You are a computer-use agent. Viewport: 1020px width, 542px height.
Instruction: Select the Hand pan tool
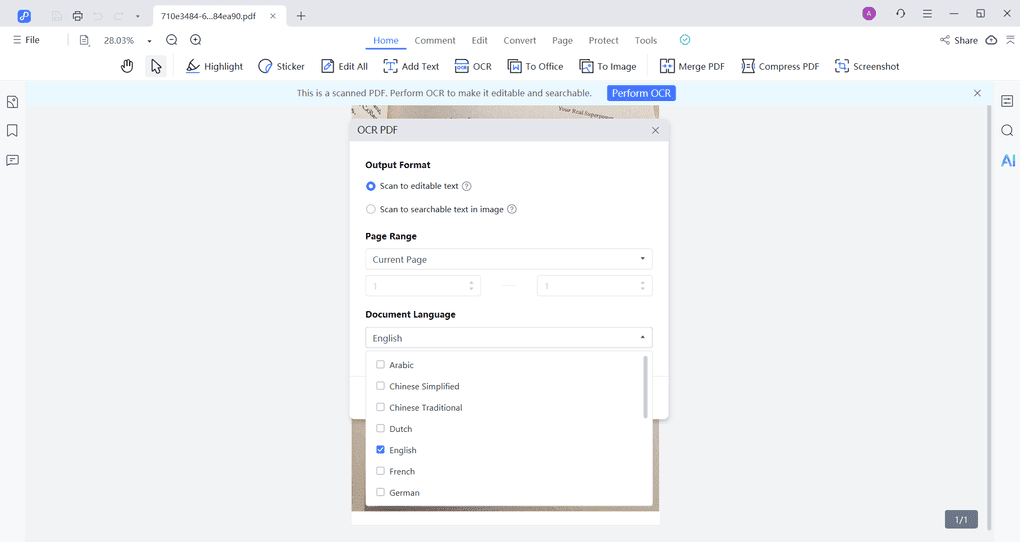point(127,66)
